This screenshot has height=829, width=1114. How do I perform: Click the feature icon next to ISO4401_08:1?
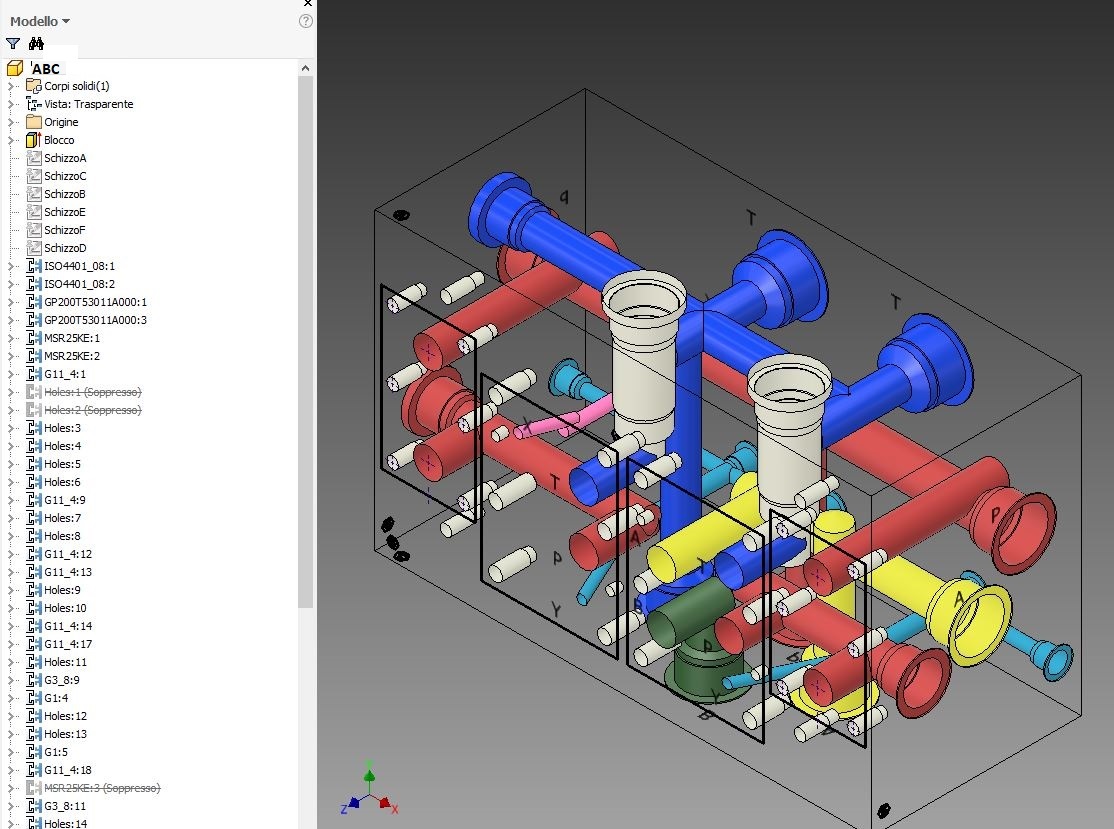[33, 266]
